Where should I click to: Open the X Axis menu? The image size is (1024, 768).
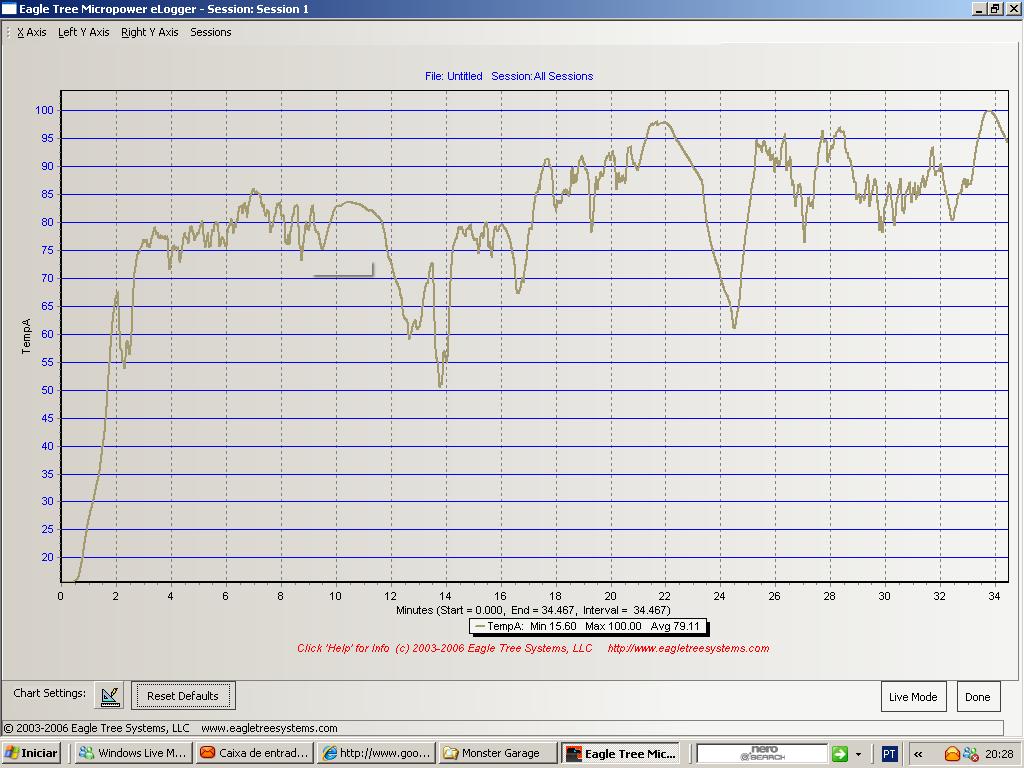pos(32,32)
